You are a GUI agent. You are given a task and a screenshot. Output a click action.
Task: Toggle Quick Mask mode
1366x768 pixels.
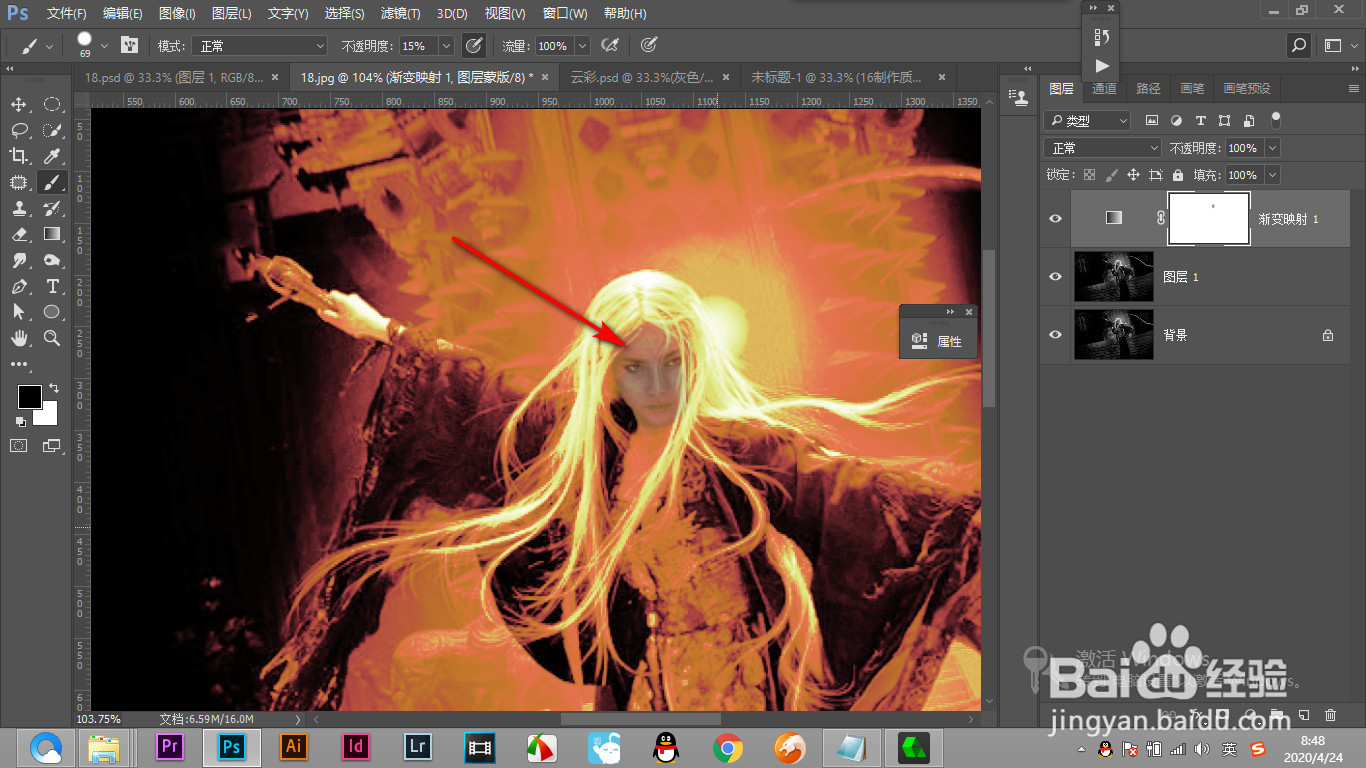click(x=18, y=445)
